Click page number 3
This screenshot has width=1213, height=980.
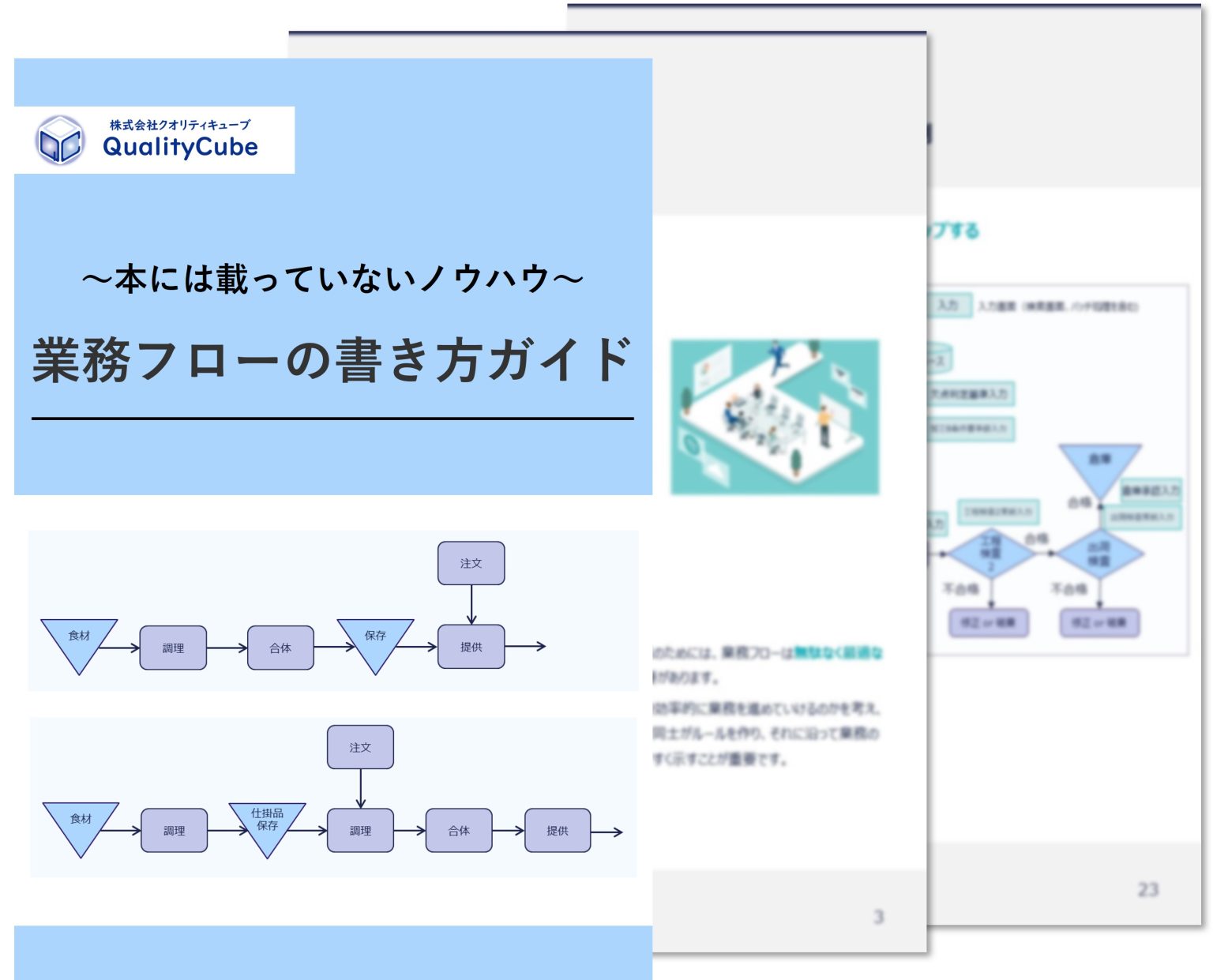point(877,917)
